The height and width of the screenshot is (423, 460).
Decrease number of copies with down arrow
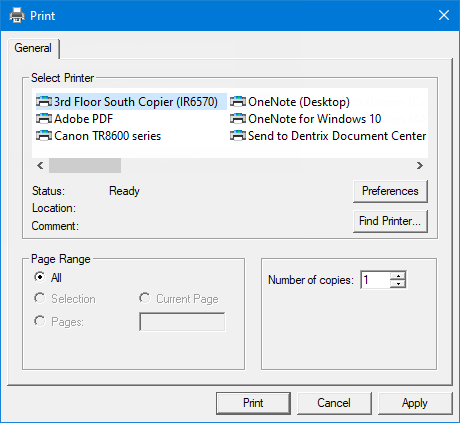click(x=398, y=284)
